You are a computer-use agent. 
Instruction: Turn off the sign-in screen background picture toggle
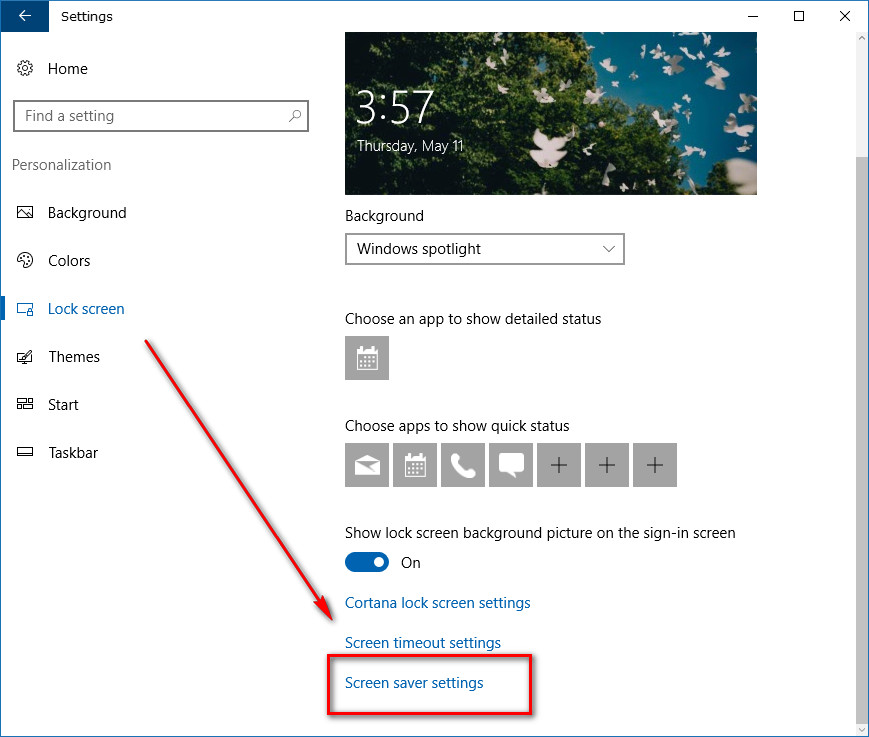[x=367, y=562]
